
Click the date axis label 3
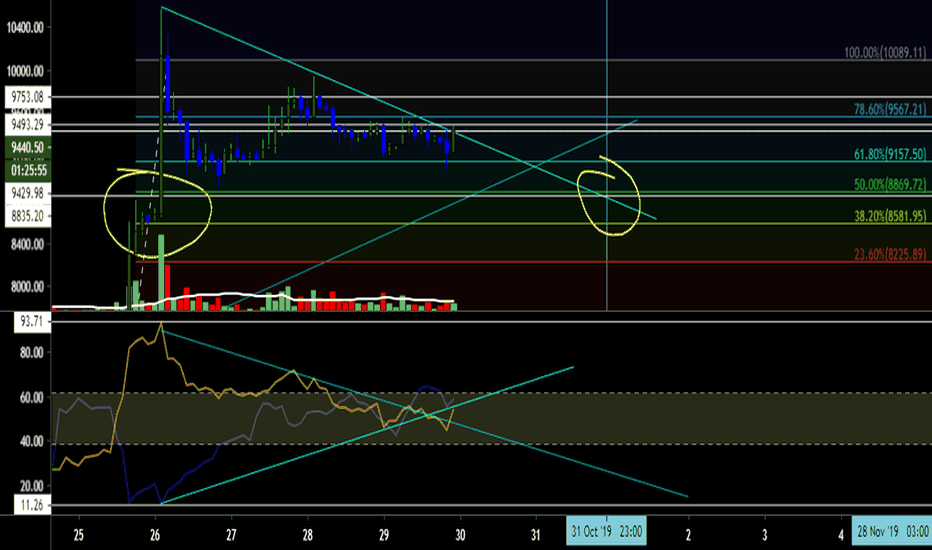pyautogui.click(x=764, y=535)
